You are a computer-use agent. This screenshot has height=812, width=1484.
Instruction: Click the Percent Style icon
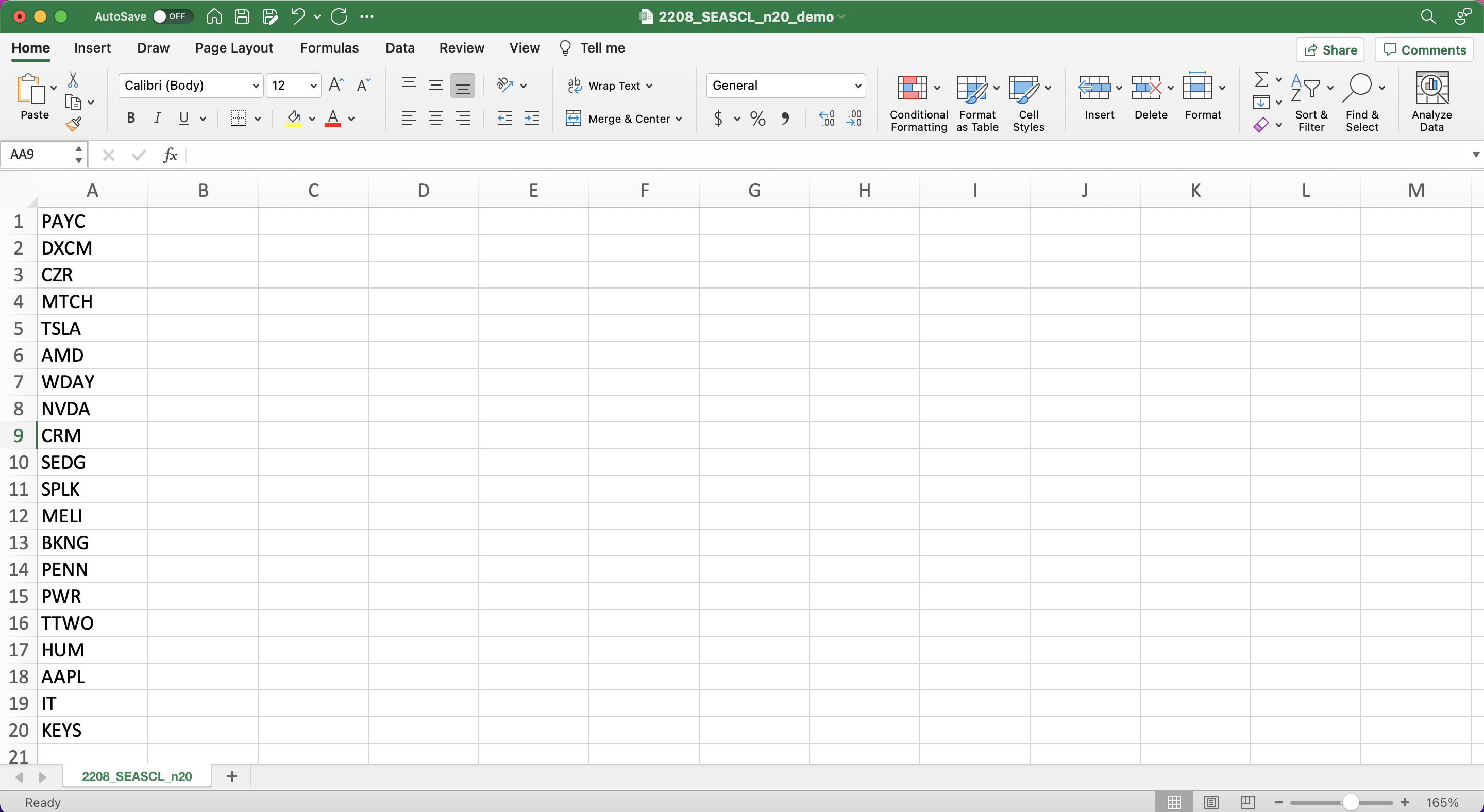(x=757, y=119)
